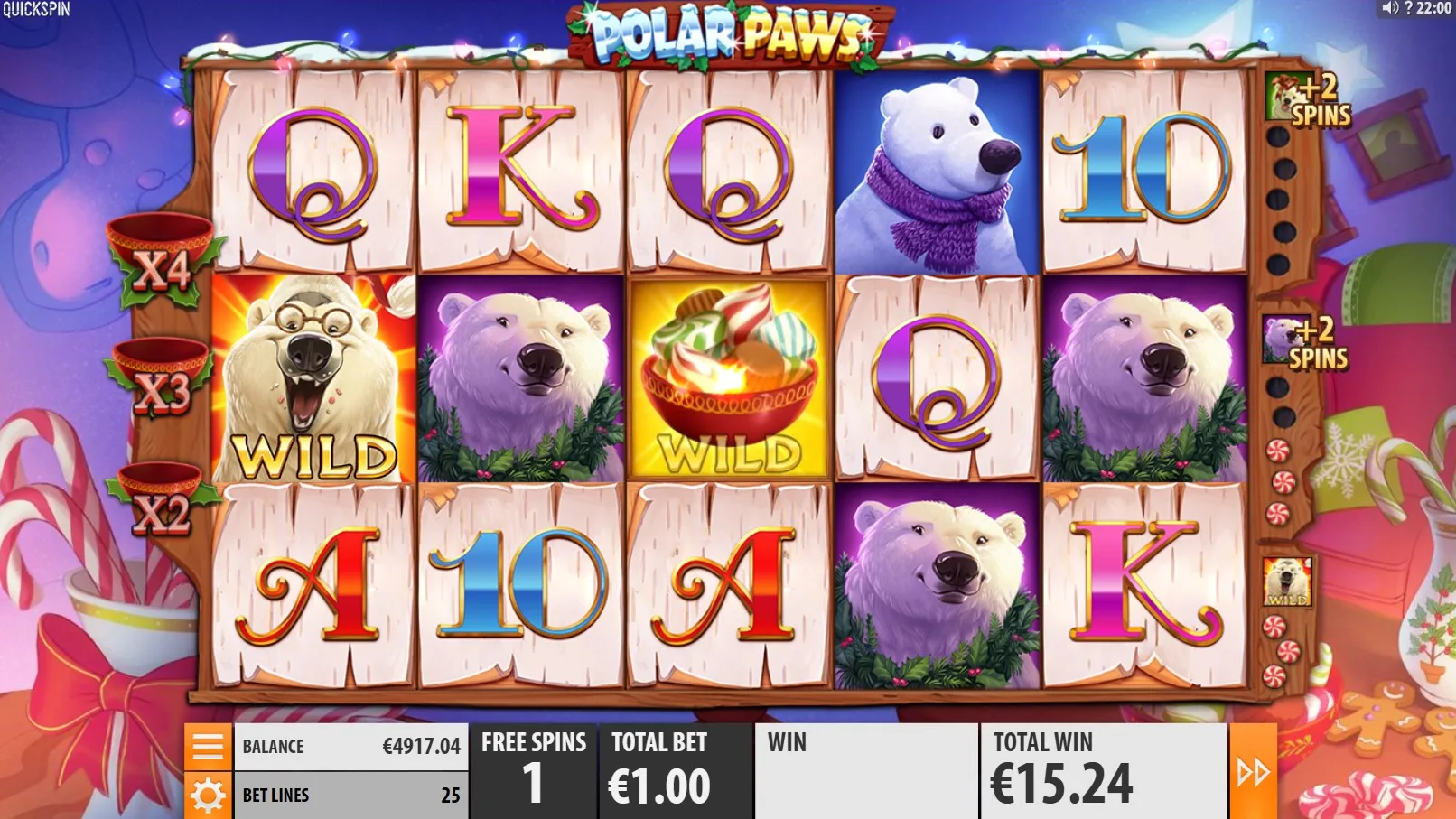Open the Bet Lines field
This screenshot has width=1456, height=819.
[x=350, y=796]
